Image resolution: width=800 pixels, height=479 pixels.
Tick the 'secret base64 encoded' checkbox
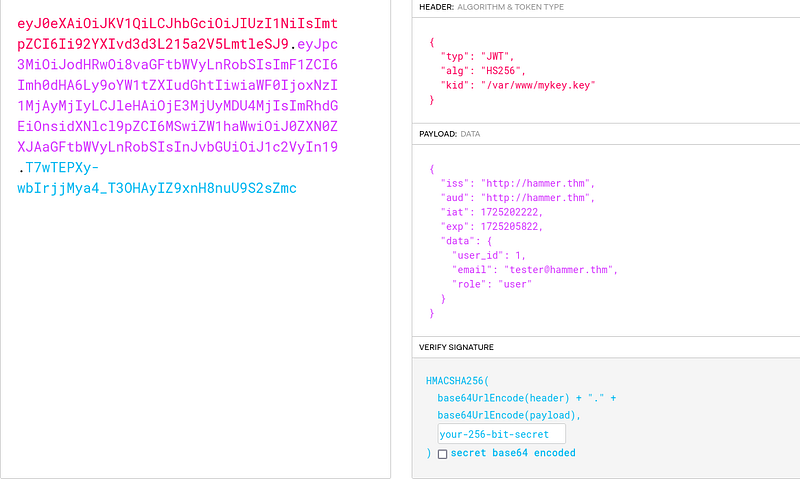tap(442, 453)
